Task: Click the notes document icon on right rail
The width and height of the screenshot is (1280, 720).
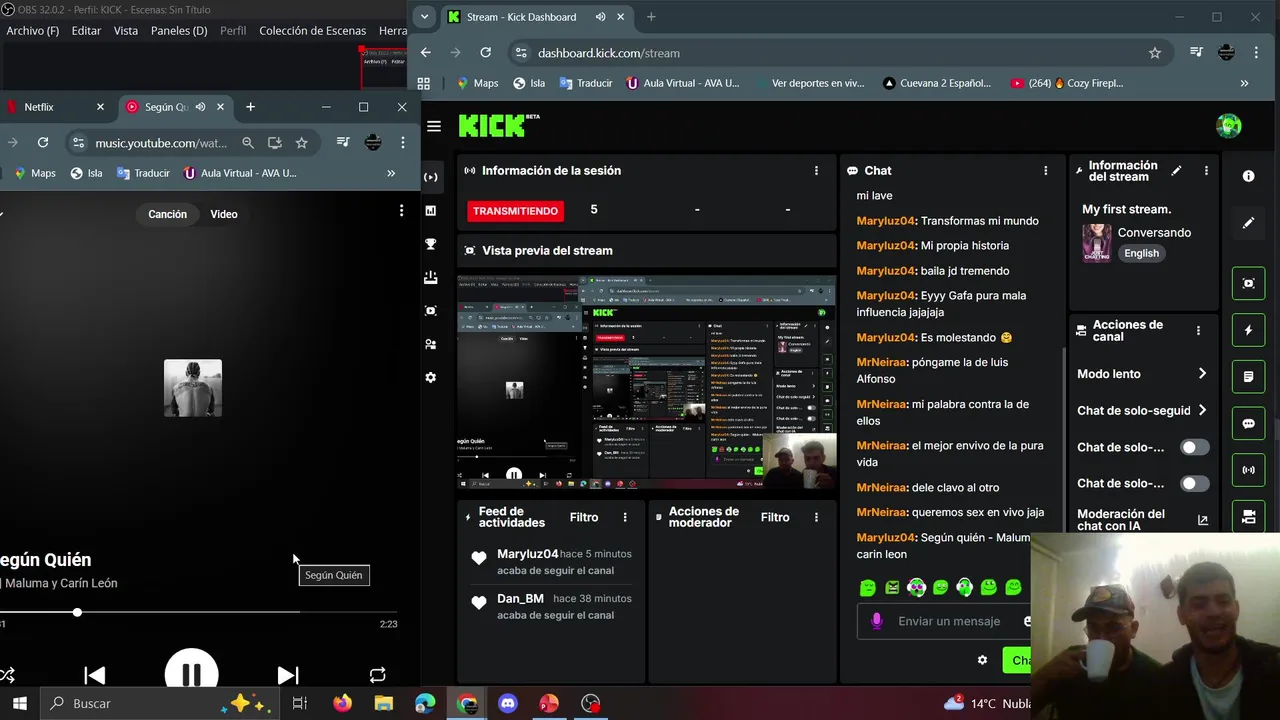Action: [x=1248, y=377]
